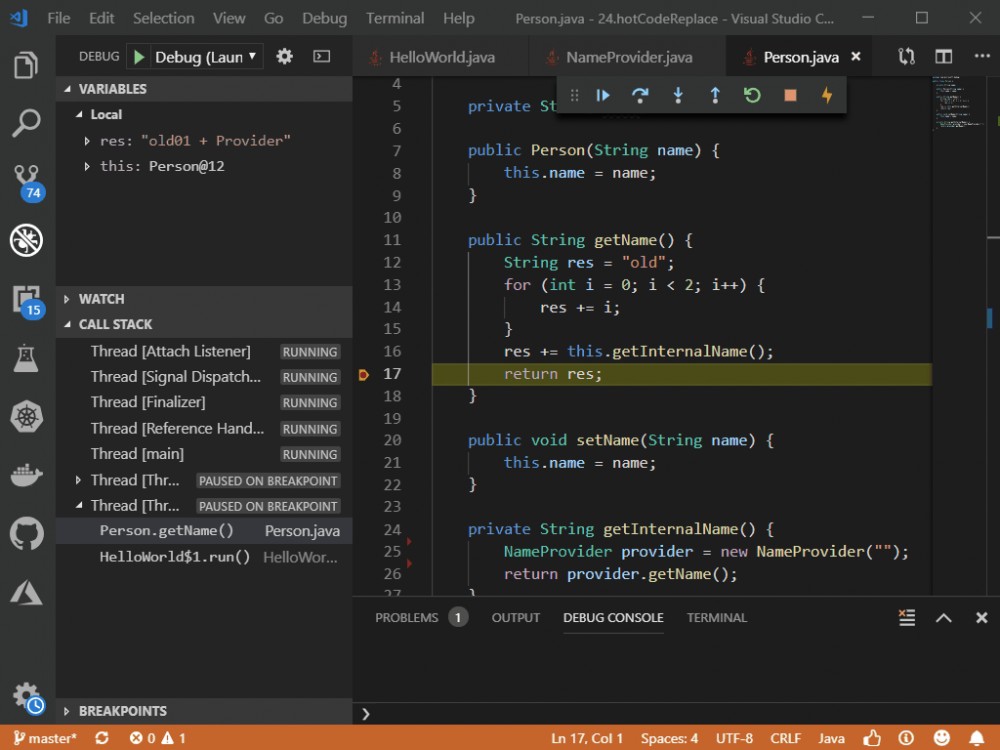1000x750 pixels.
Task: Open the Debug menu in menu bar
Action: (324, 18)
